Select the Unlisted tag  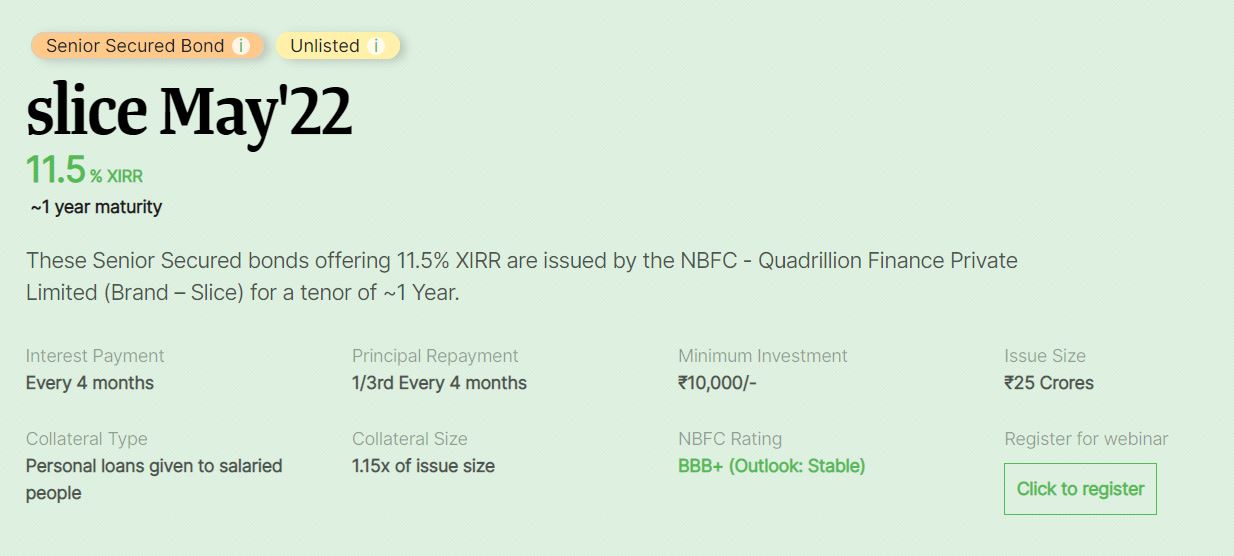338,46
